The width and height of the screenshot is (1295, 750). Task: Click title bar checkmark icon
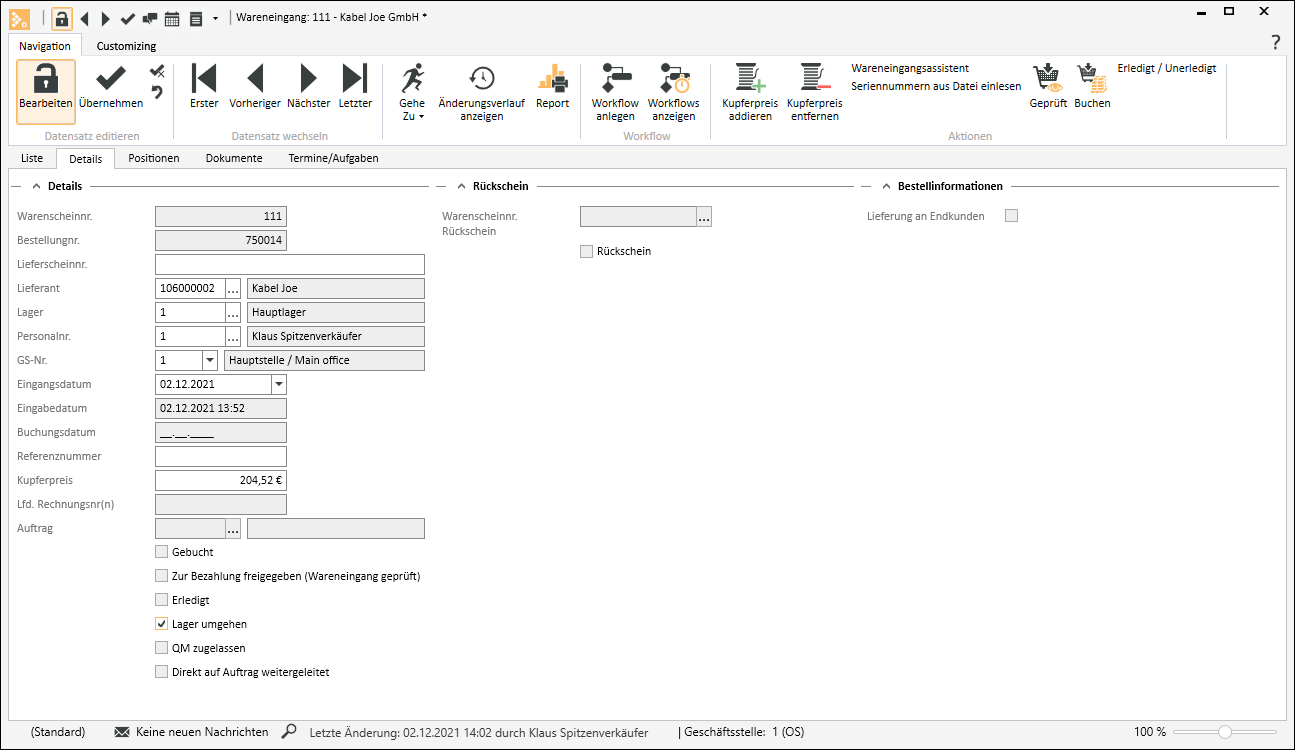point(127,18)
